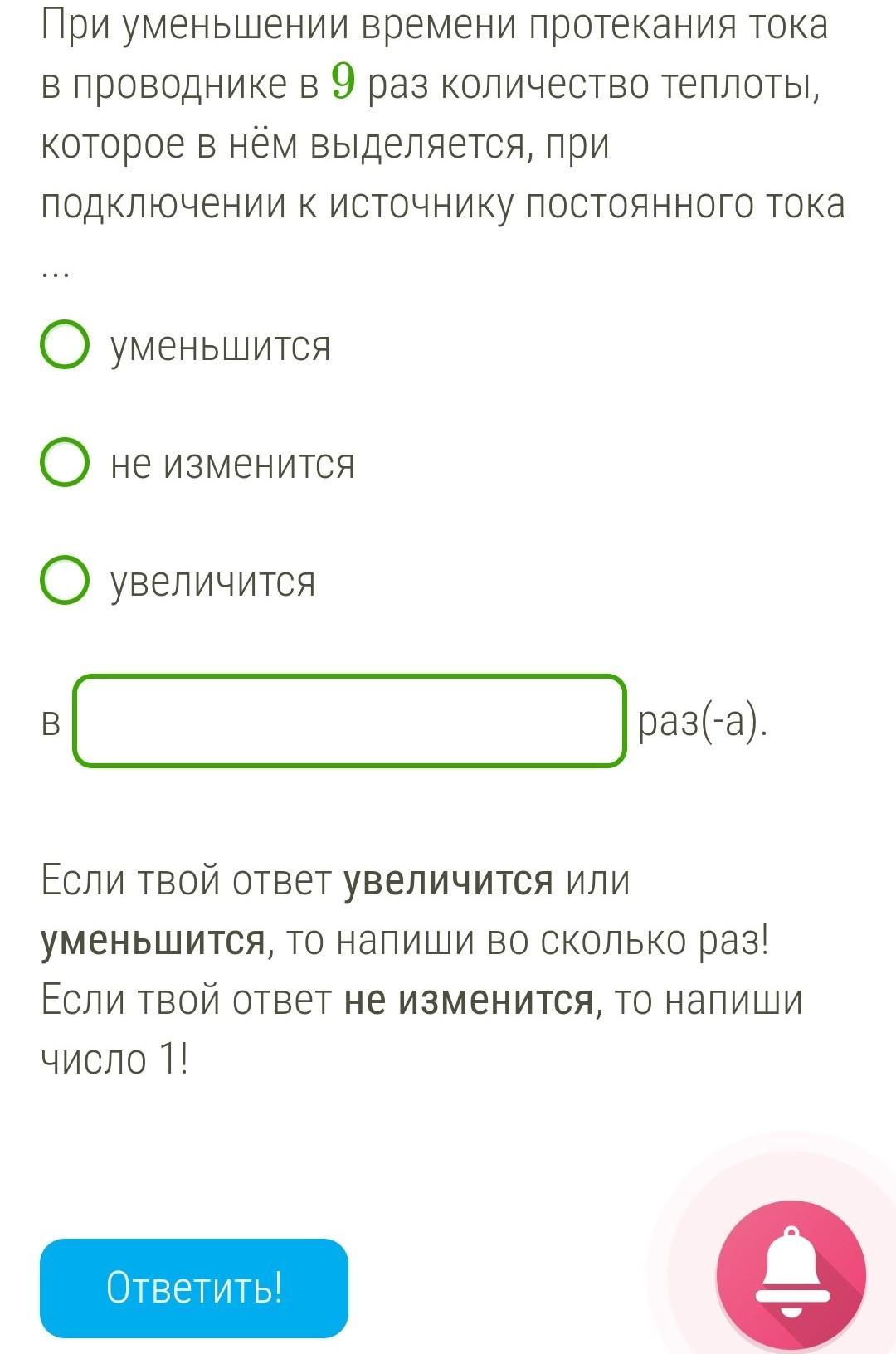This screenshot has height=1354, width=896.
Task: Click bold 'не изменится' in the hint
Action: [470, 1000]
